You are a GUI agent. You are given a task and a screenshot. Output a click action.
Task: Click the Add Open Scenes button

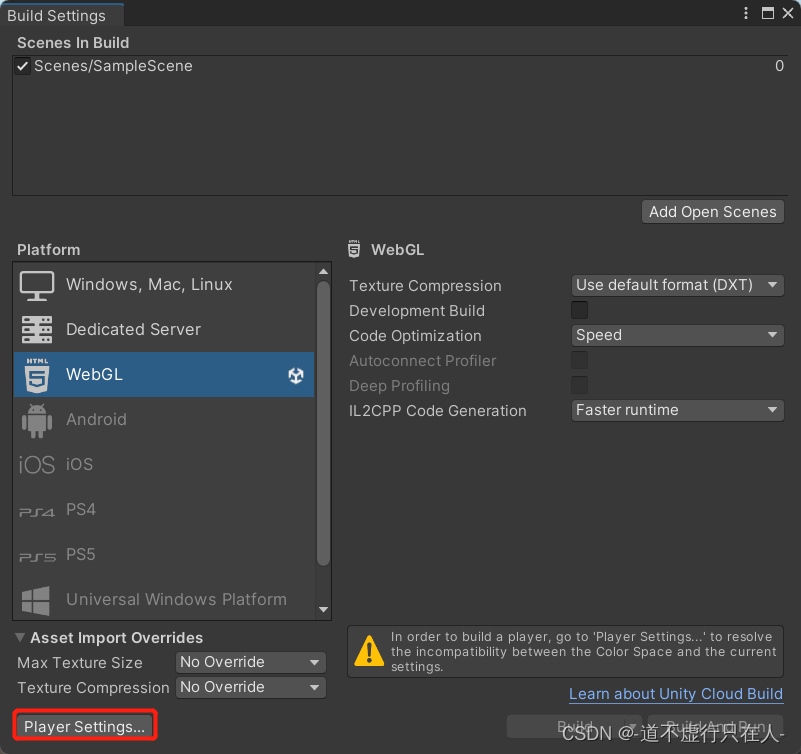[x=713, y=211]
